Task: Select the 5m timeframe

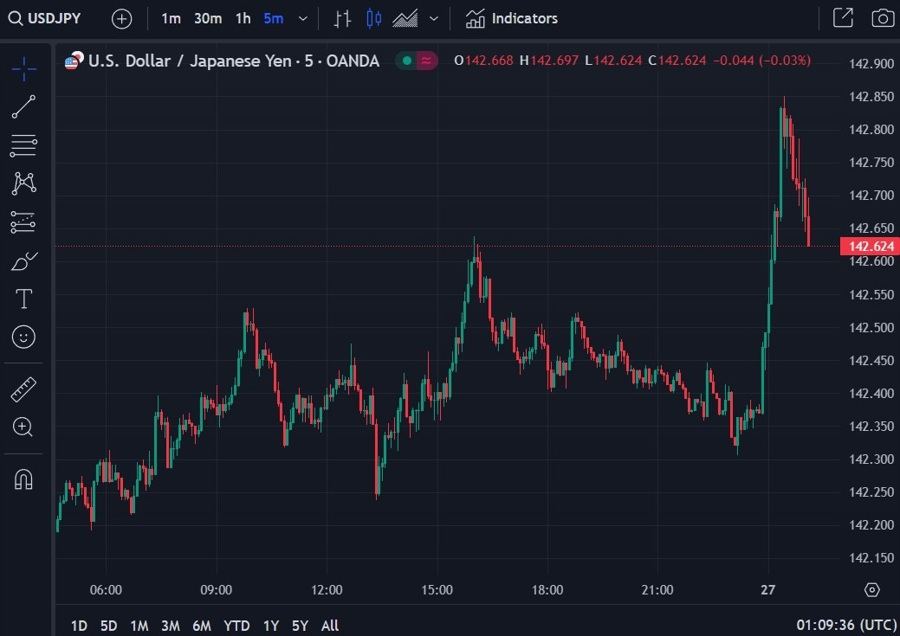Action: click(x=273, y=19)
